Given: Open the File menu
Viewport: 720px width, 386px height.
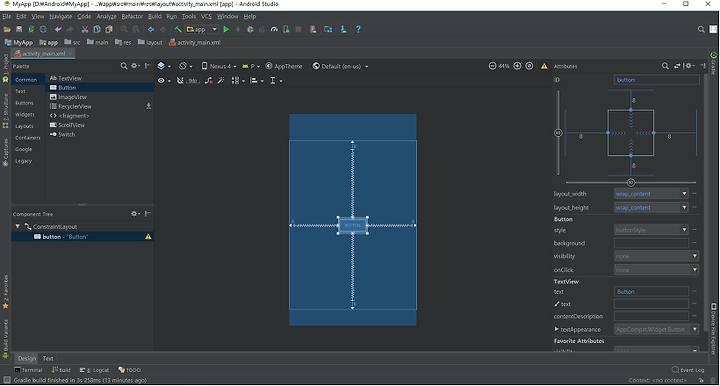Looking at the screenshot, I should (6, 17).
